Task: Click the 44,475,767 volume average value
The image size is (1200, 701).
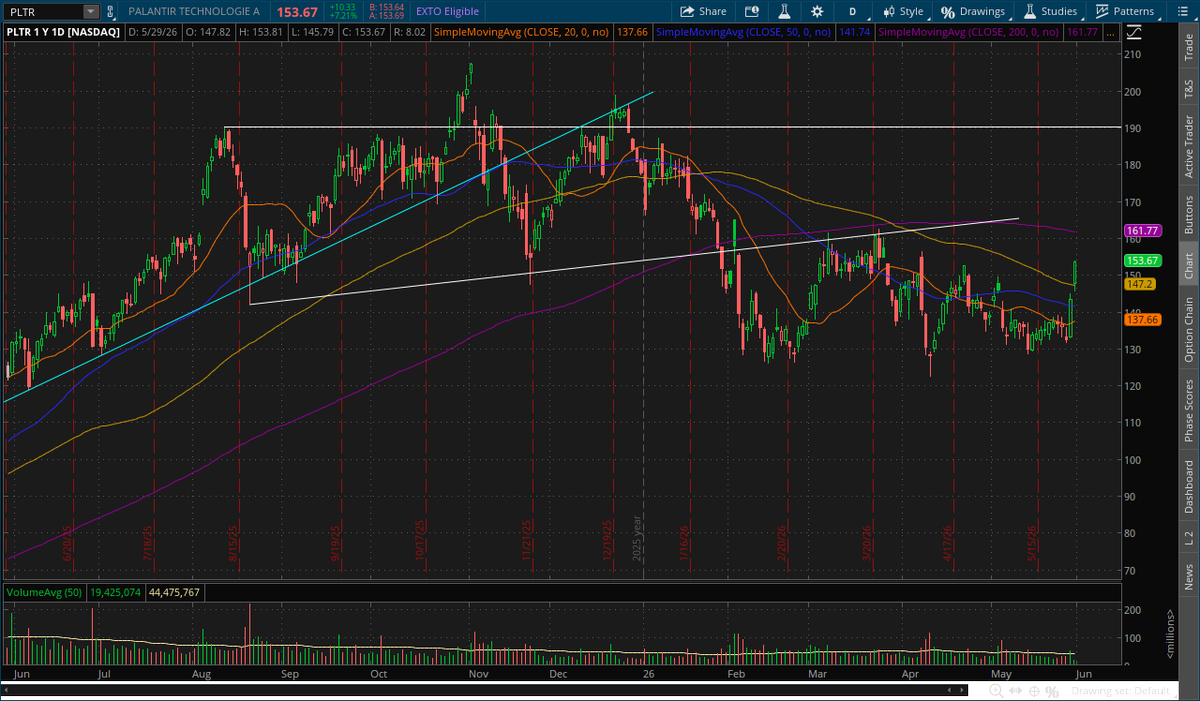Action: [x=177, y=592]
